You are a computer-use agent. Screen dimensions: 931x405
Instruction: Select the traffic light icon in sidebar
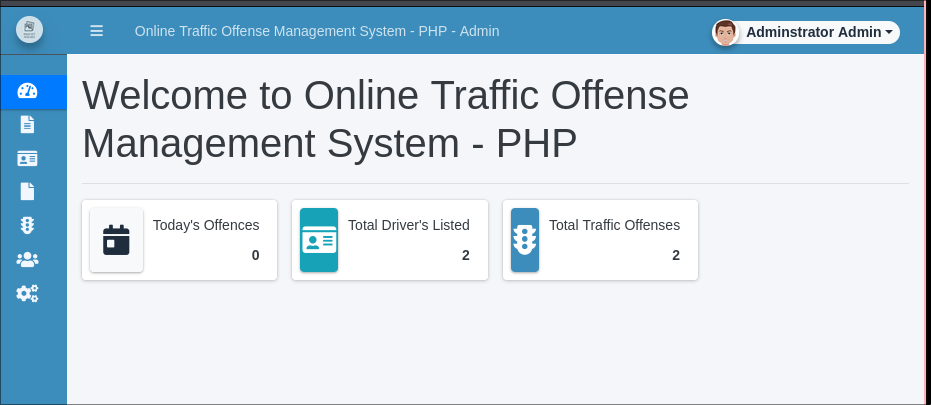pyautogui.click(x=27, y=225)
